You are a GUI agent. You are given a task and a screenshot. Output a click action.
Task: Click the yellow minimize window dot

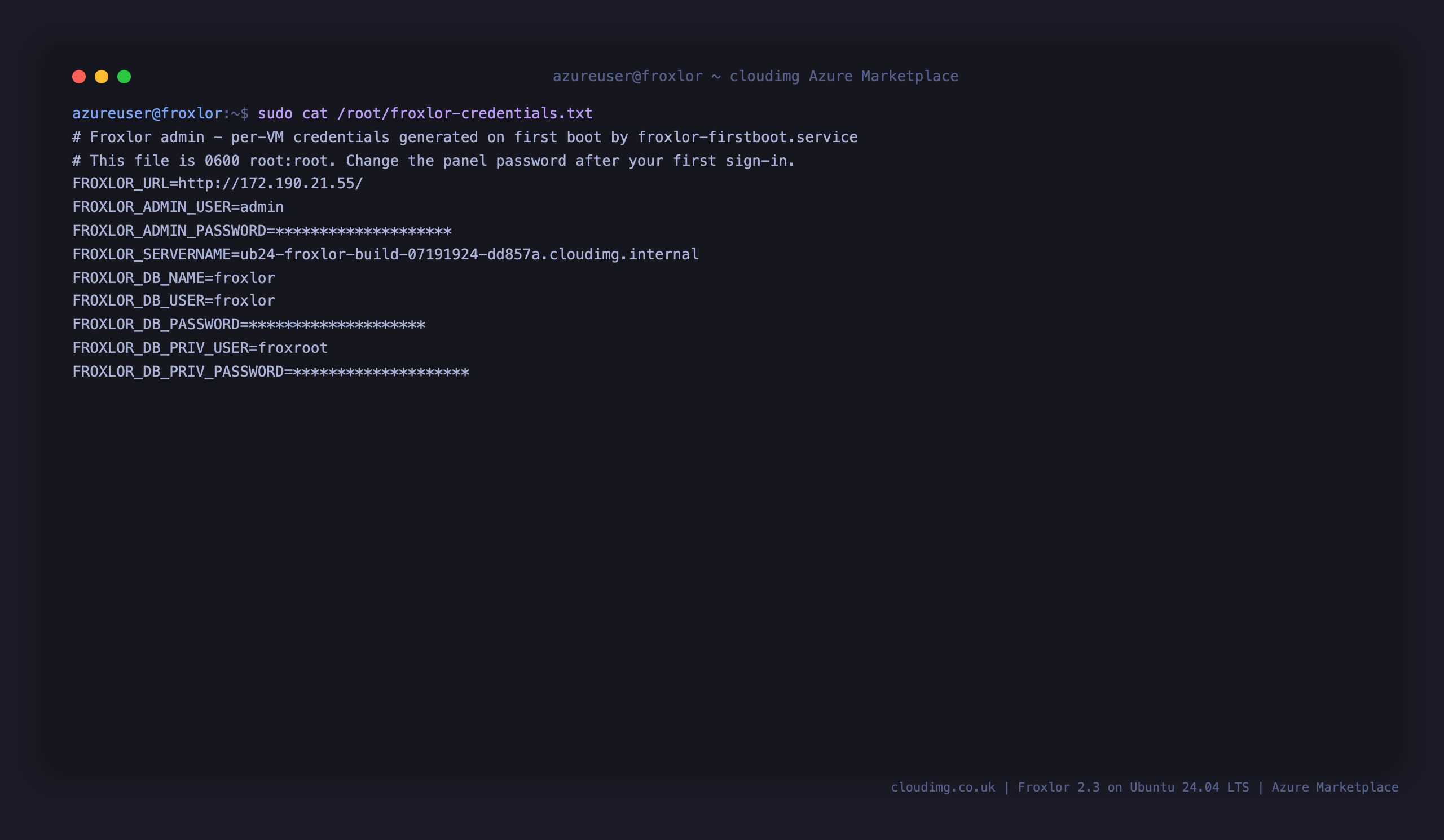coord(102,77)
